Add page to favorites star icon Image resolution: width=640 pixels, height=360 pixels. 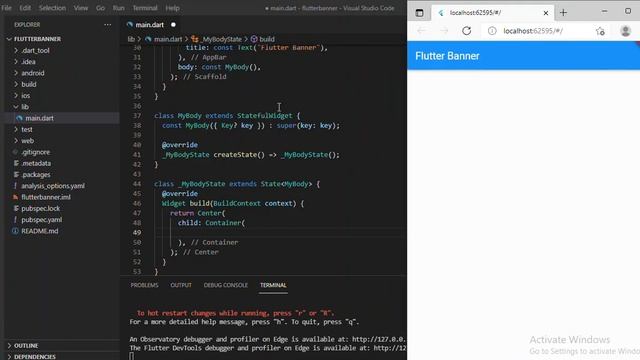(x=600, y=31)
